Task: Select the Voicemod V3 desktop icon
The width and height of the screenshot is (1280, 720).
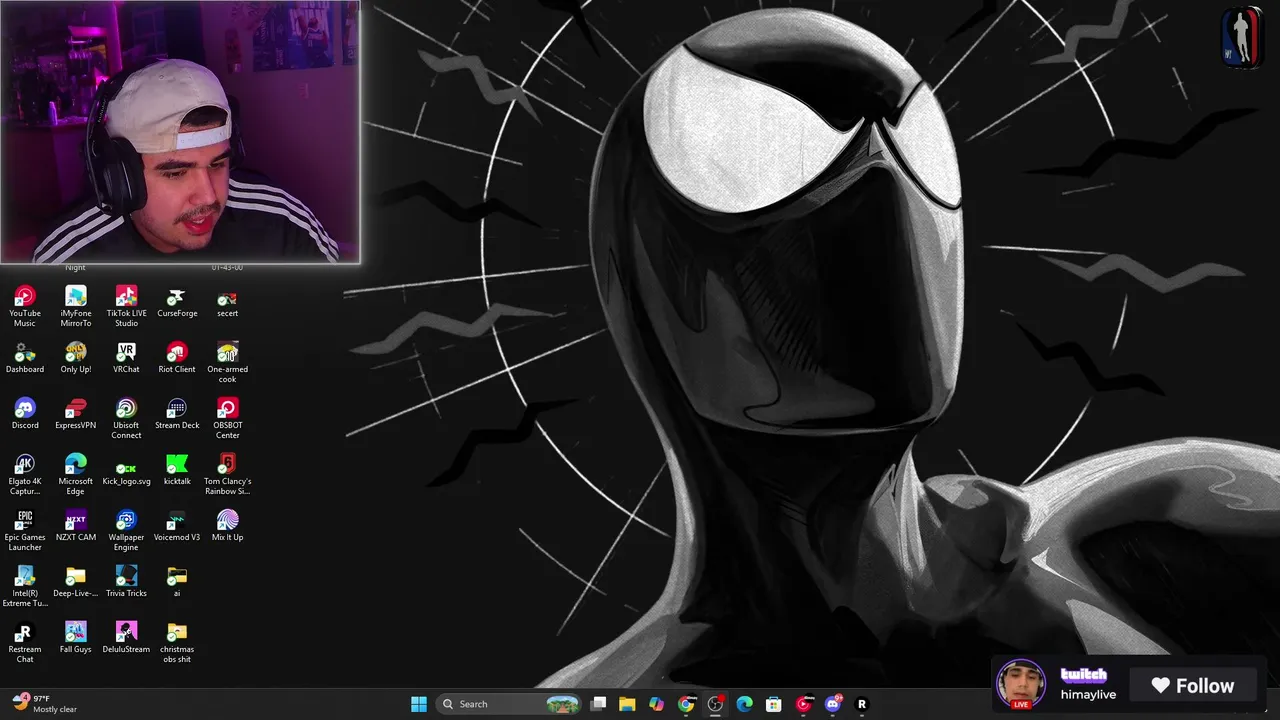Action: tap(177, 527)
